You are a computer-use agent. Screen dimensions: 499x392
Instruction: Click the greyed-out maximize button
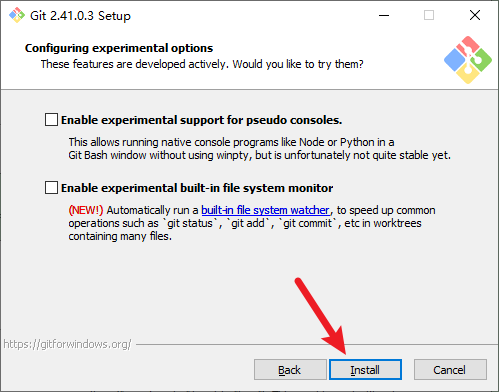tap(429, 15)
